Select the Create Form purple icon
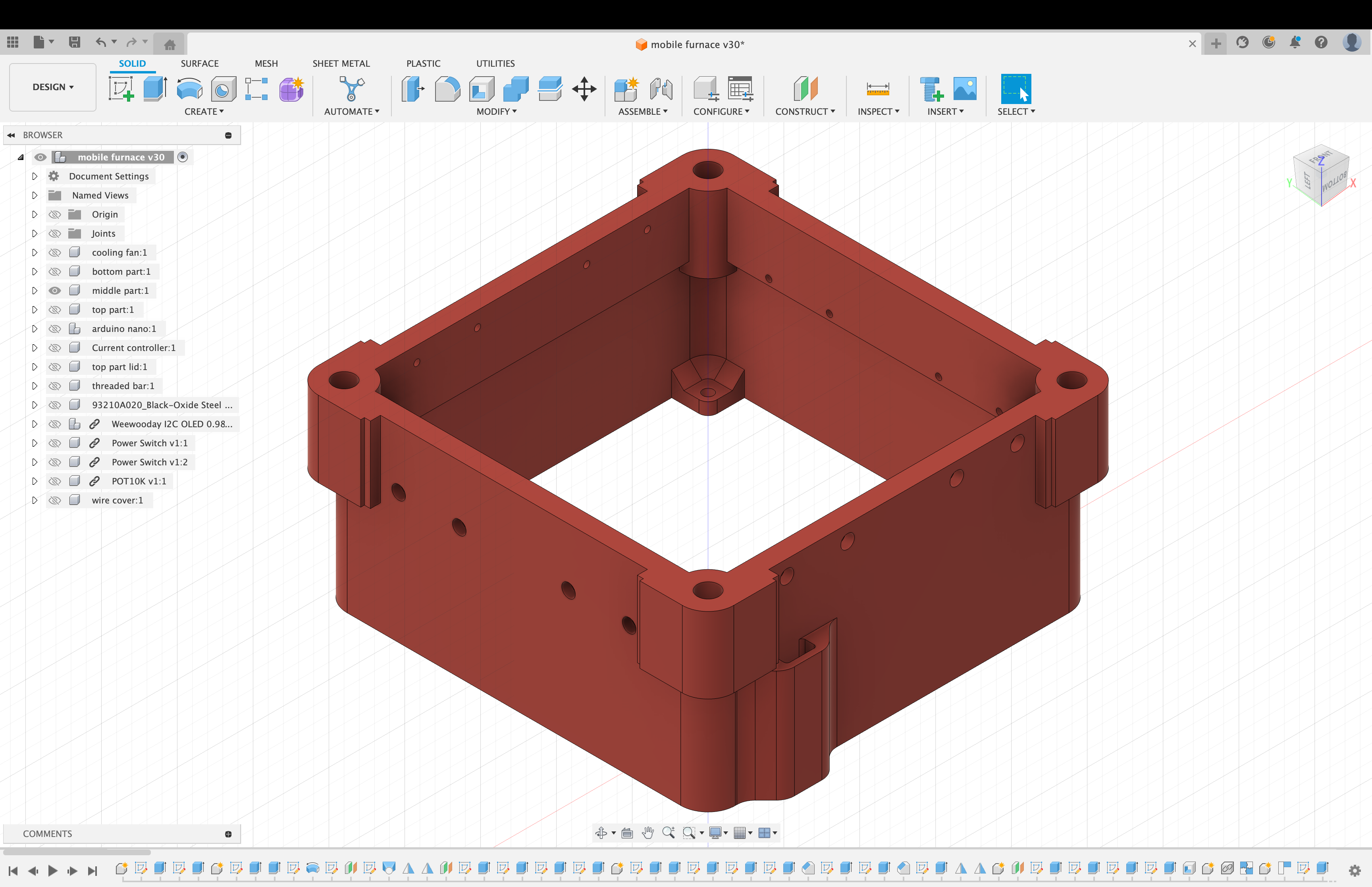 291,89
